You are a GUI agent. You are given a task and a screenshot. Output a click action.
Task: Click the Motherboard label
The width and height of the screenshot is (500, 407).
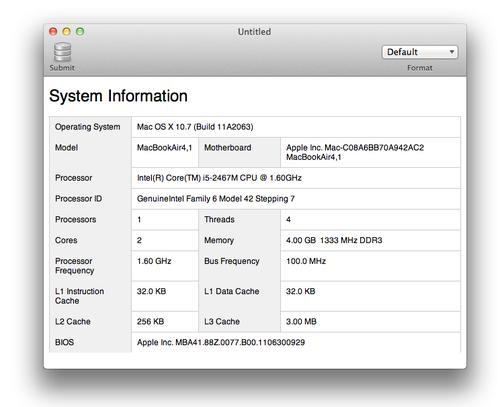coord(228,148)
